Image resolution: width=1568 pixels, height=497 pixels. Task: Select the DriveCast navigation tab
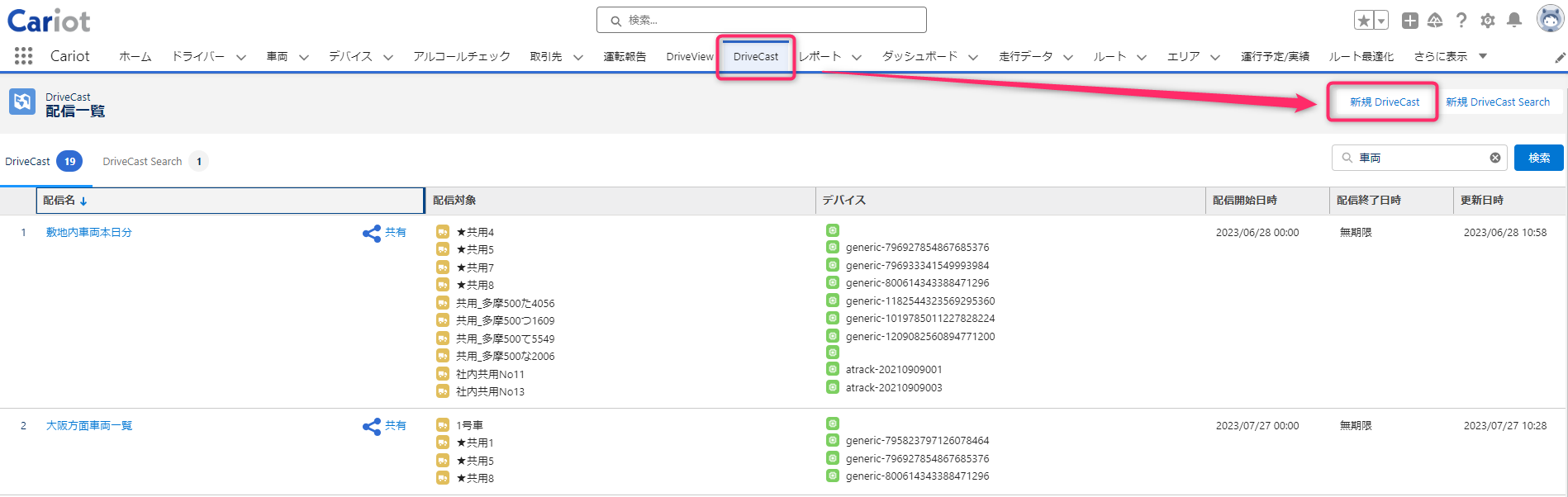pyautogui.click(x=756, y=56)
